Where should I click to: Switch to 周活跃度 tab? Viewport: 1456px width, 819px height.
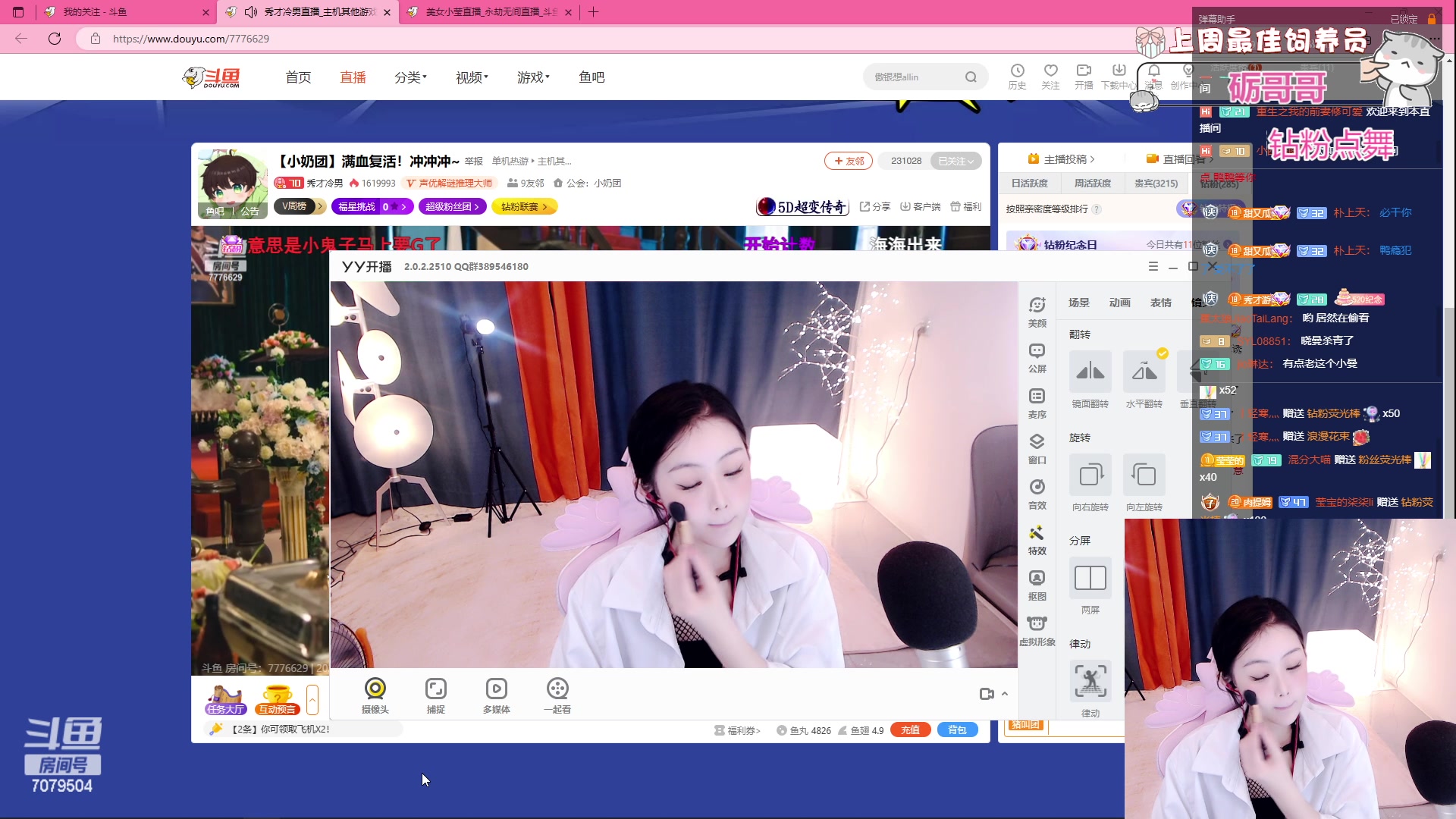(1092, 183)
